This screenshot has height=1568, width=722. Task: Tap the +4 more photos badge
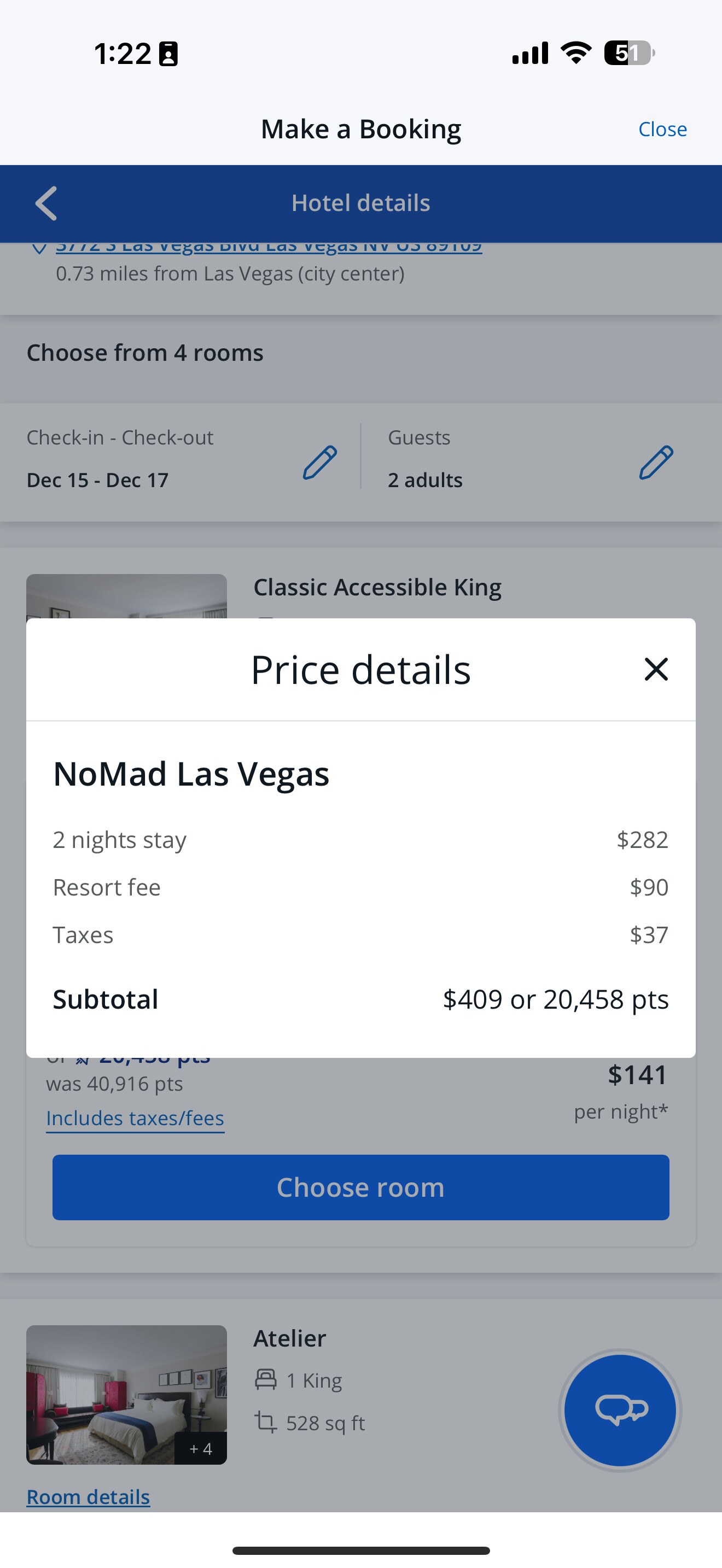point(200,1449)
